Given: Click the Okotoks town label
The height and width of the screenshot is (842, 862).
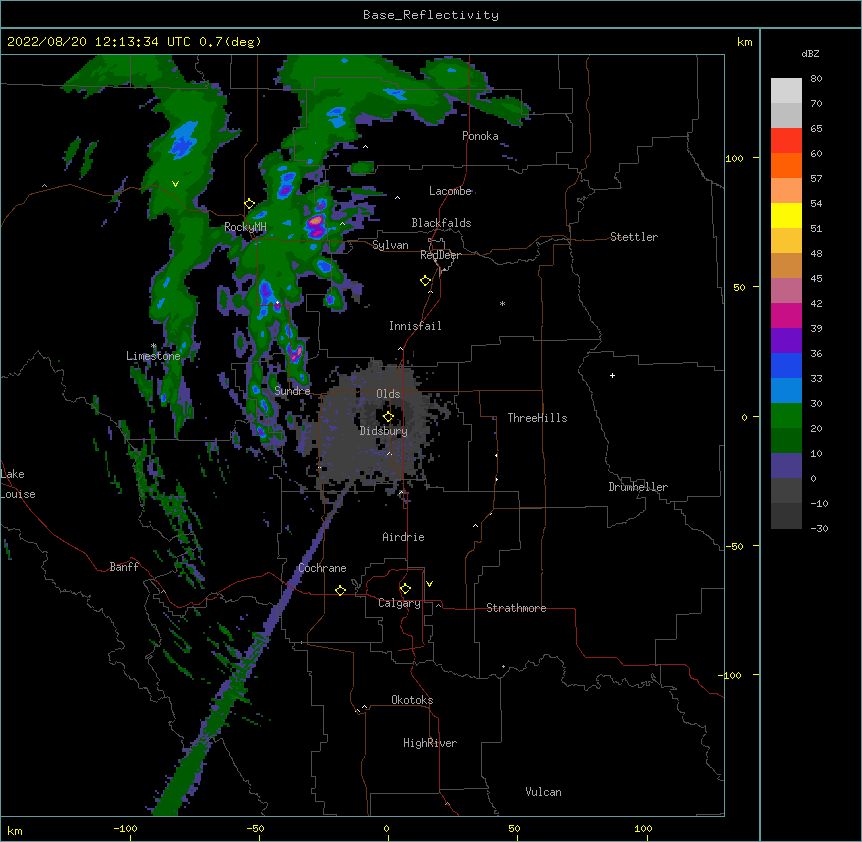Looking at the screenshot, I should pos(412,700).
